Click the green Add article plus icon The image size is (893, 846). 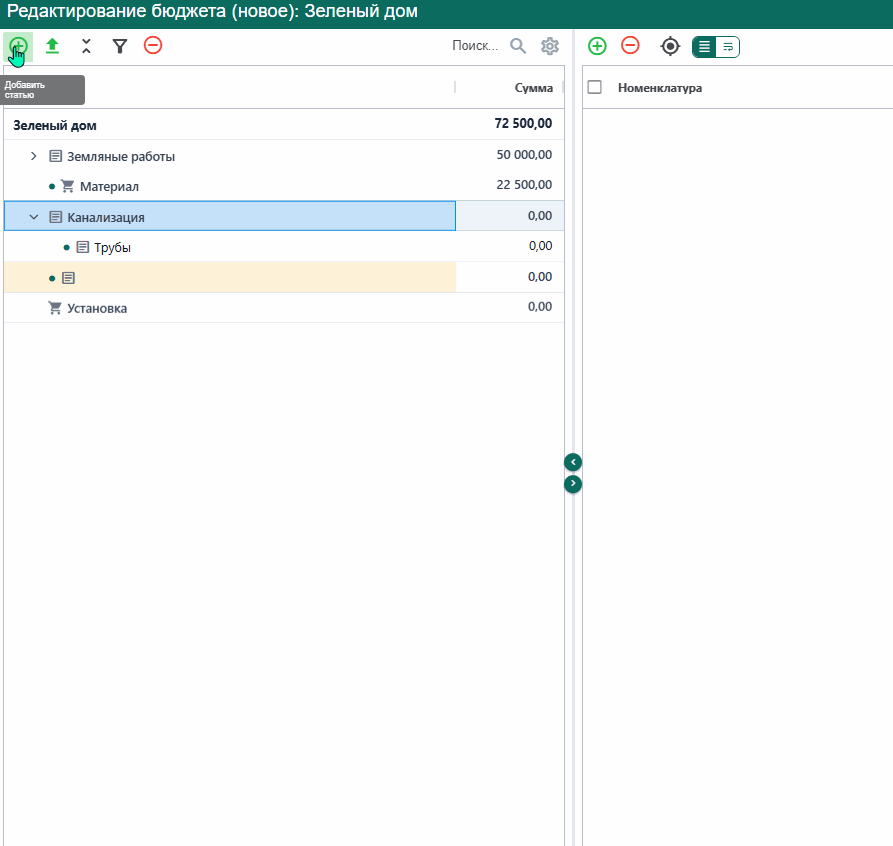pyautogui.click(x=18, y=46)
